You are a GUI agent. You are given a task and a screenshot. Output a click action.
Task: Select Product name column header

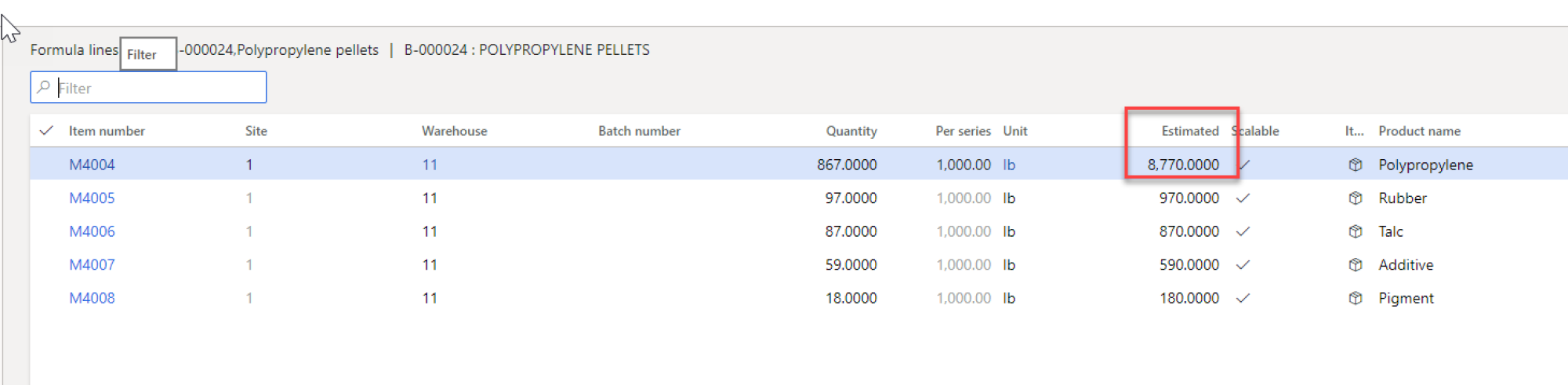[1420, 131]
